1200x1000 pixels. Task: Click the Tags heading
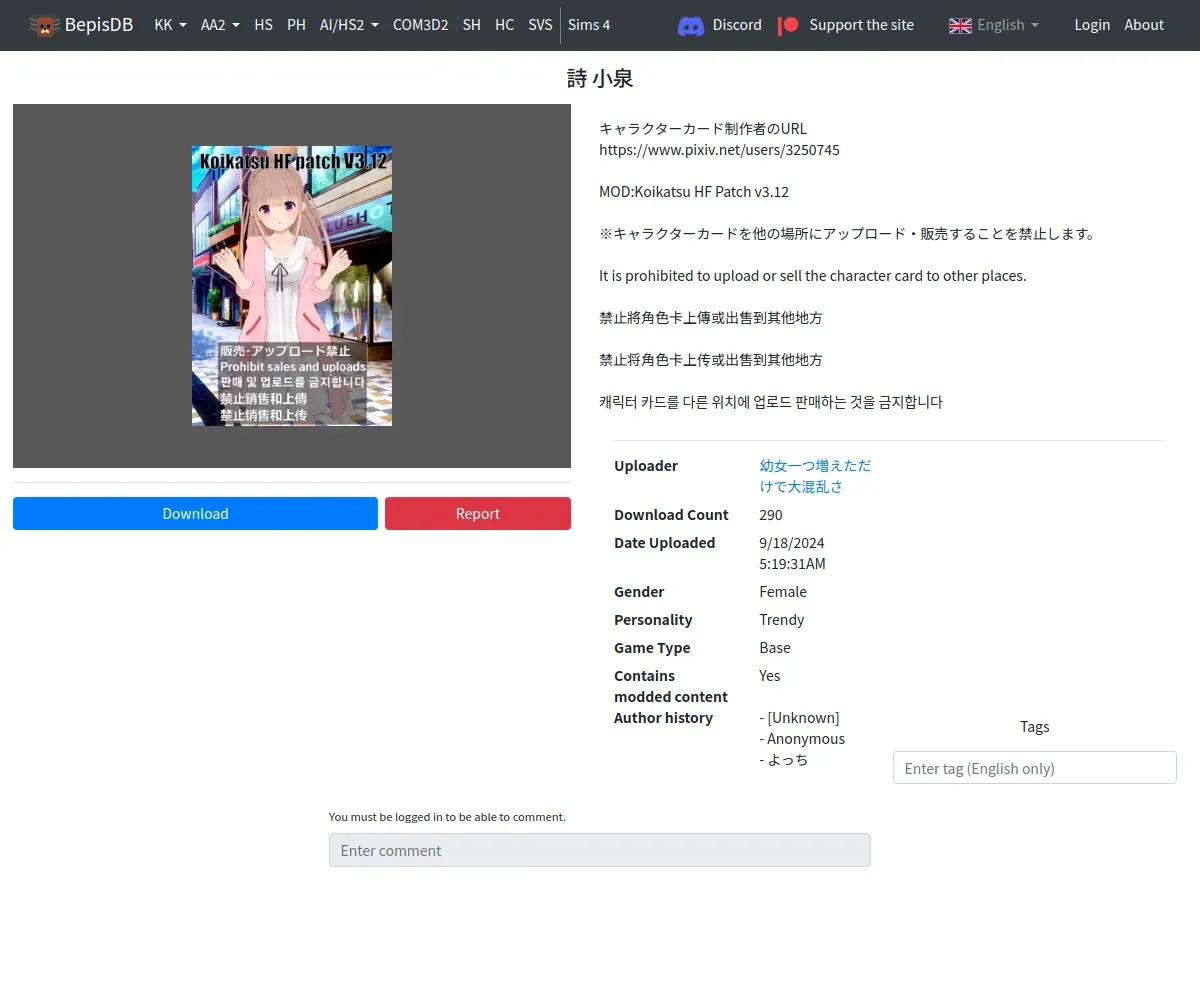point(1035,727)
